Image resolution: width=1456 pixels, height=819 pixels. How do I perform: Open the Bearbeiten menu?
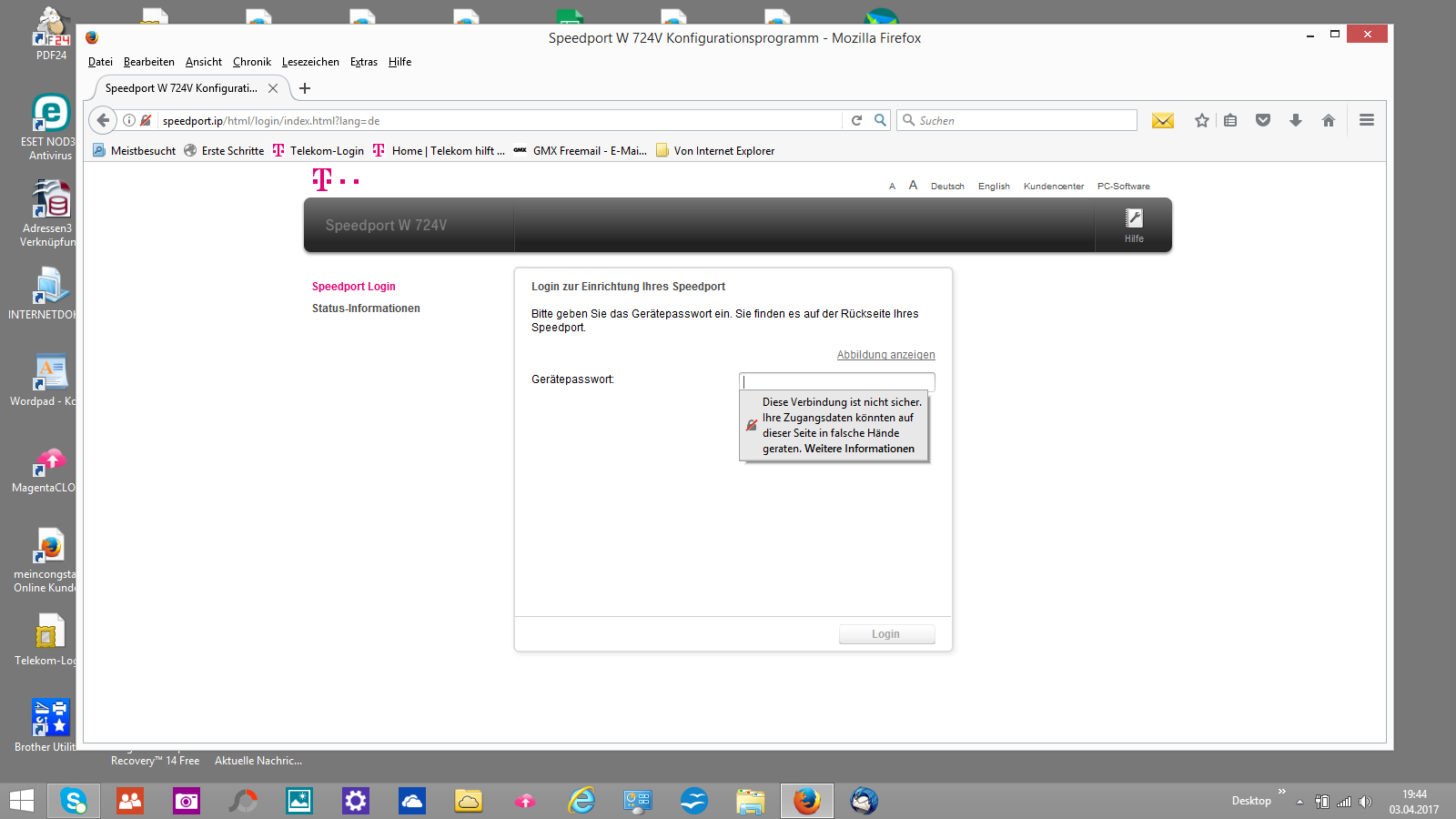149,62
